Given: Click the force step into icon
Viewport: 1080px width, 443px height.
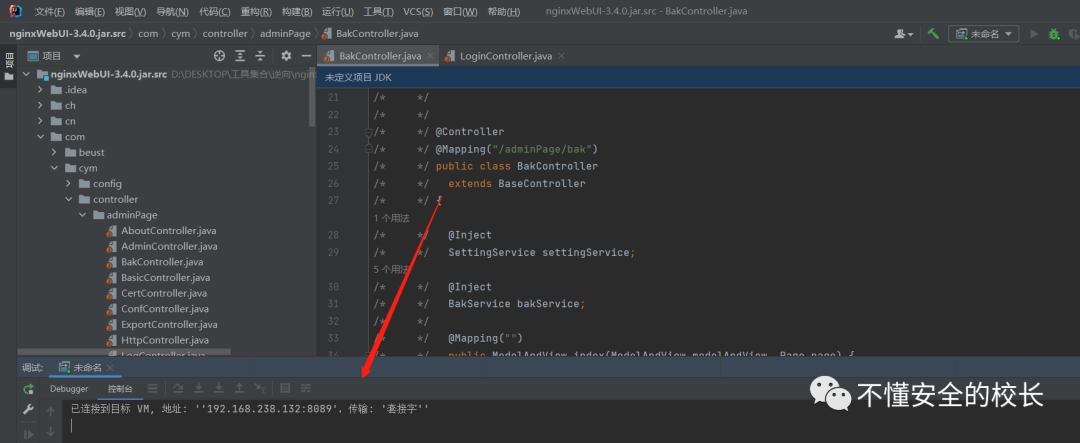Looking at the screenshot, I should 219,389.
